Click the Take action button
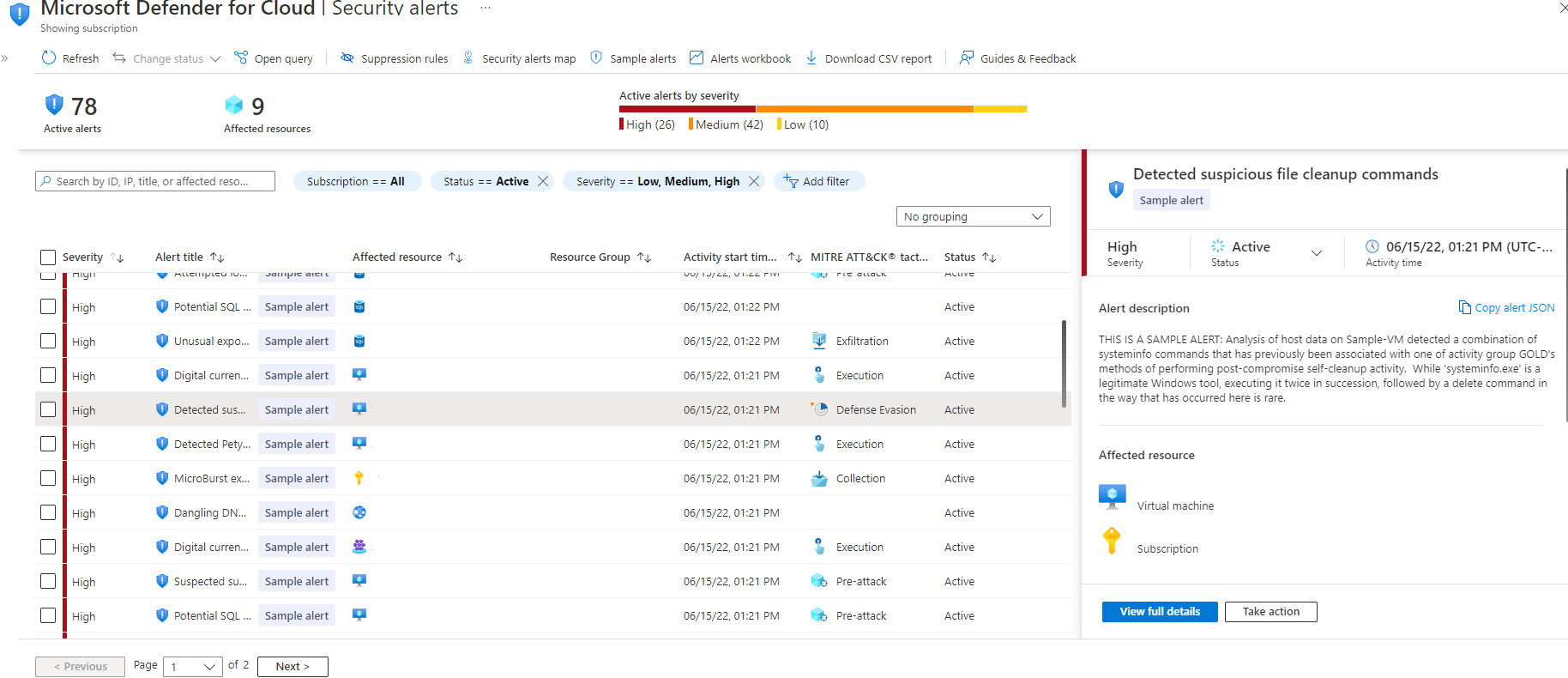 tap(1271, 611)
